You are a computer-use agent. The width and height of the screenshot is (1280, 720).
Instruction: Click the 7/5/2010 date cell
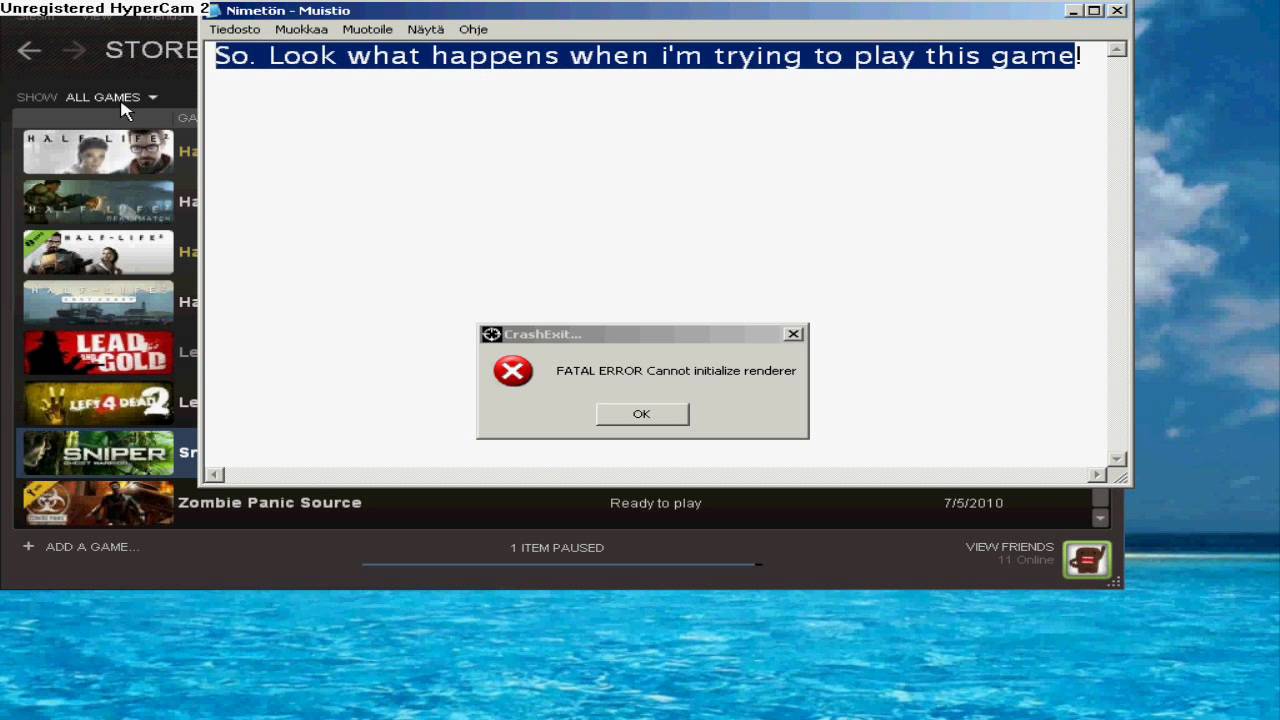click(x=973, y=503)
